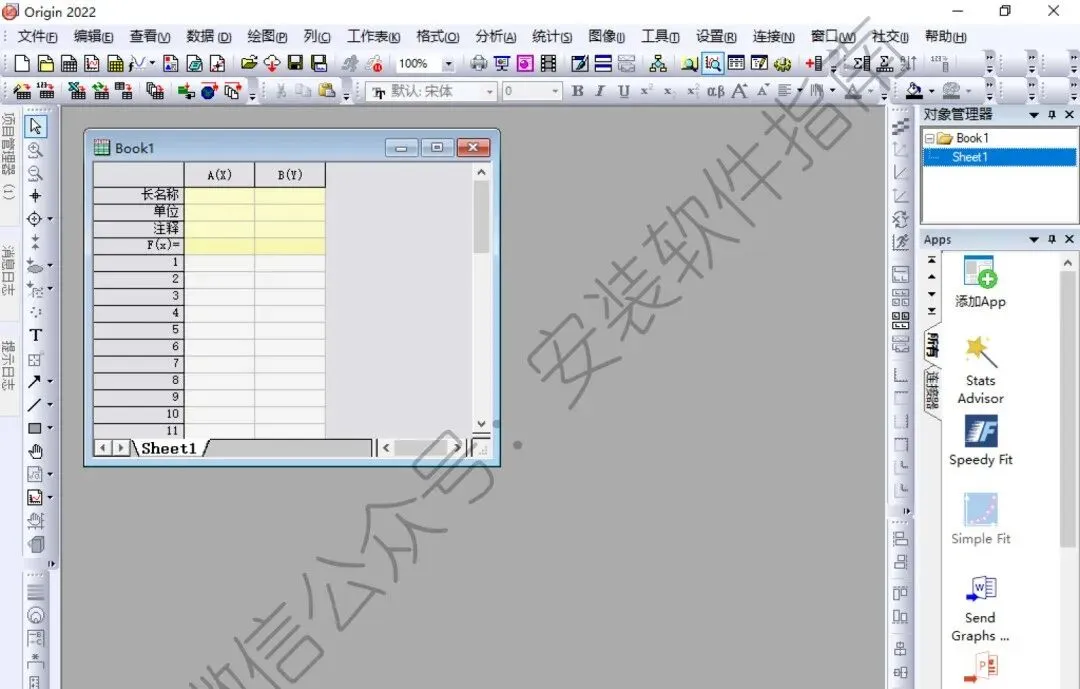Click the open project folder icon

coord(249,64)
